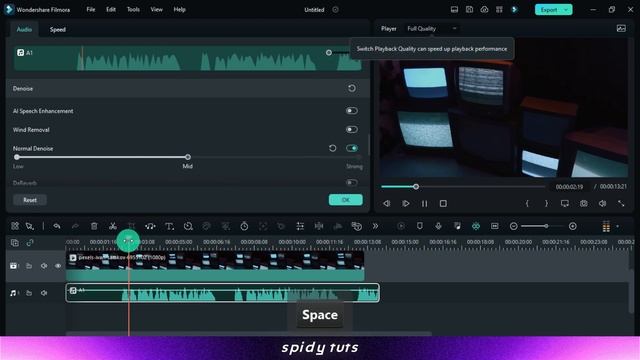Image resolution: width=640 pixels, height=360 pixels.
Task: Click the player progress bar handle
Action: pyautogui.click(x=416, y=187)
